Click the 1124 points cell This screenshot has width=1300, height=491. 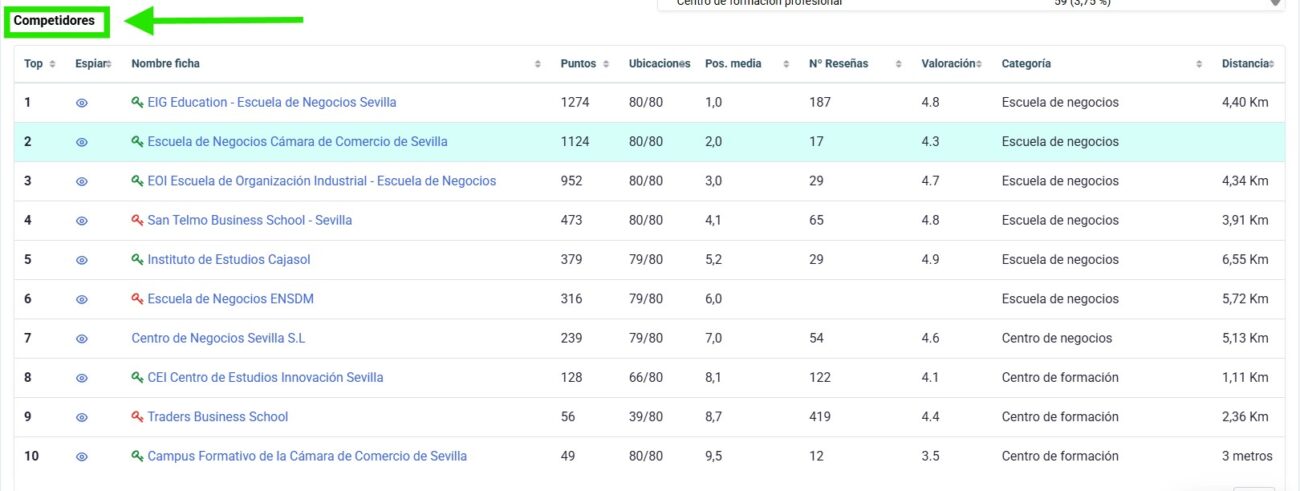tap(575, 141)
